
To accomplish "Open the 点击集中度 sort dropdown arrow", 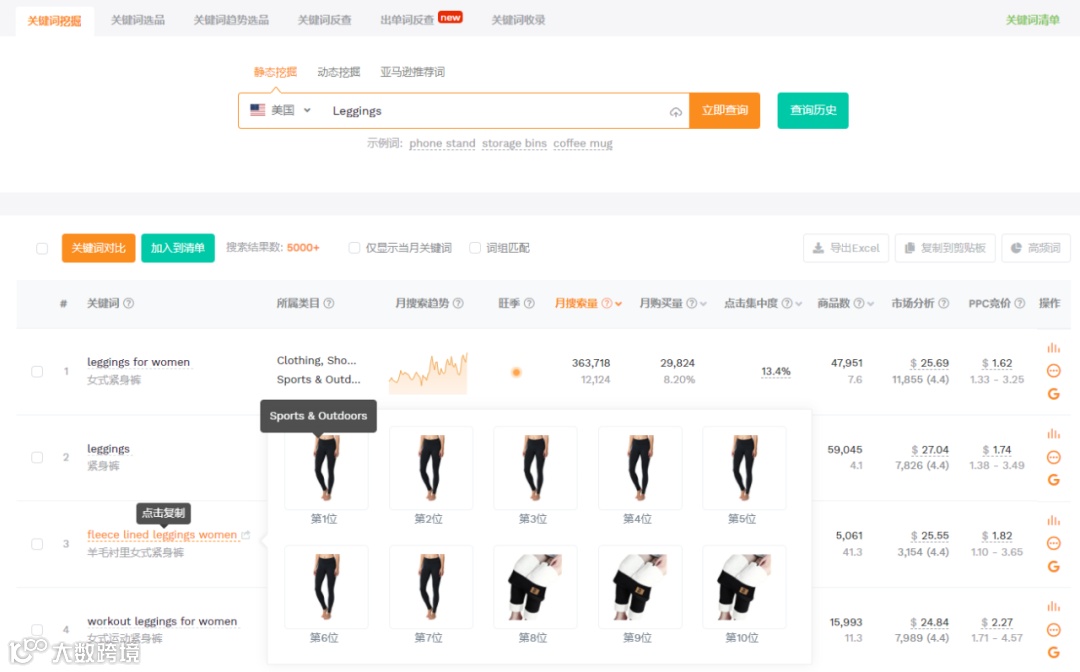I will tap(798, 304).
